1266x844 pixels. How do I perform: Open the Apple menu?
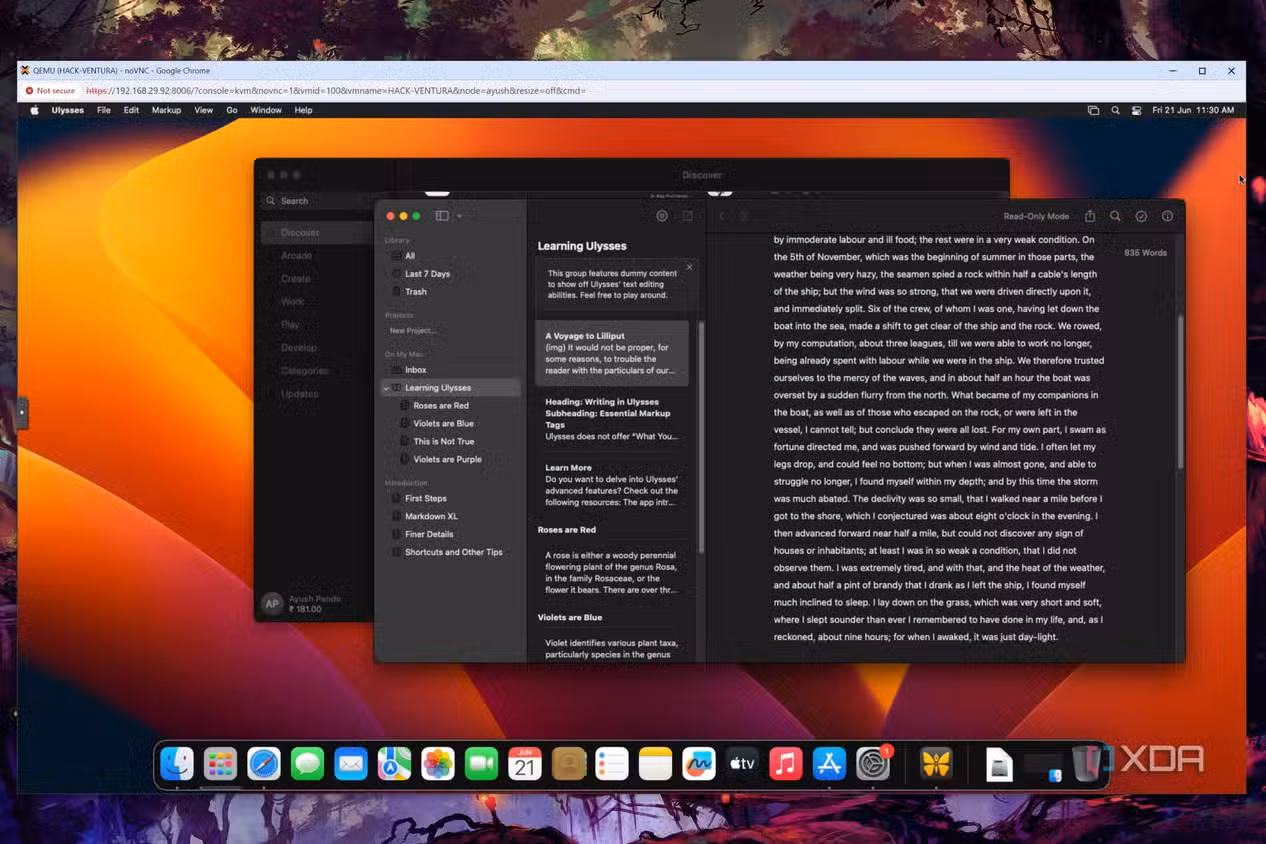tap(34, 110)
